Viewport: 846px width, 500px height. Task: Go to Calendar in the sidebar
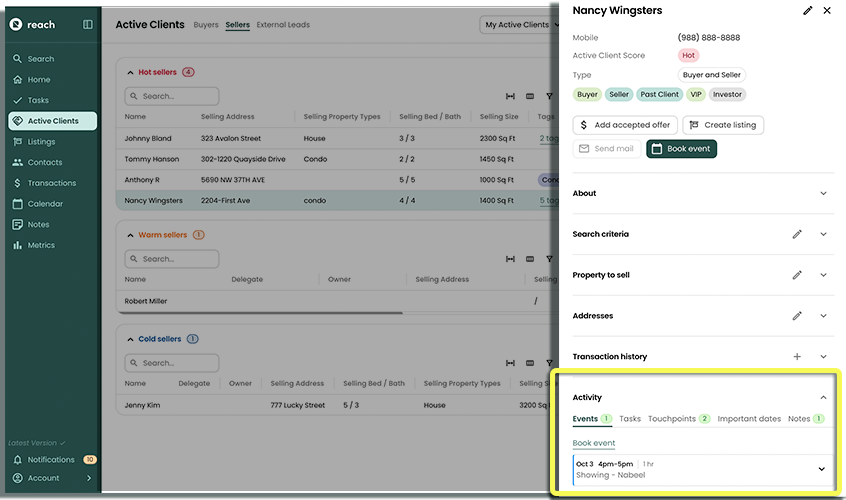[45, 204]
